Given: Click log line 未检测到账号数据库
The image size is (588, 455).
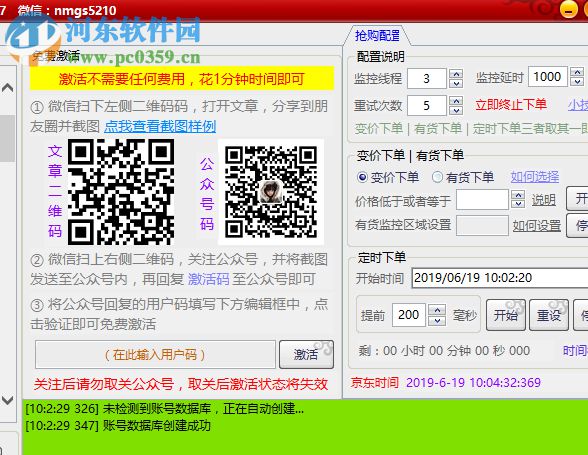Looking at the screenshot, I should pyautogui.click(x=165, y=408).
